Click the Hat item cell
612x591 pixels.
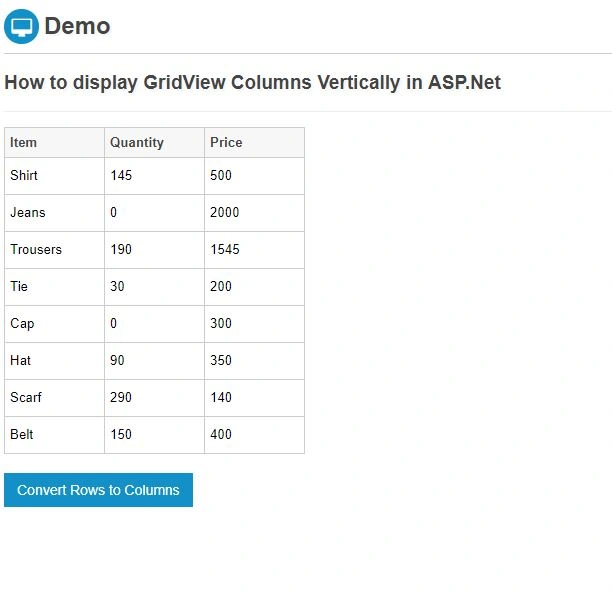(x=54, y=361)
